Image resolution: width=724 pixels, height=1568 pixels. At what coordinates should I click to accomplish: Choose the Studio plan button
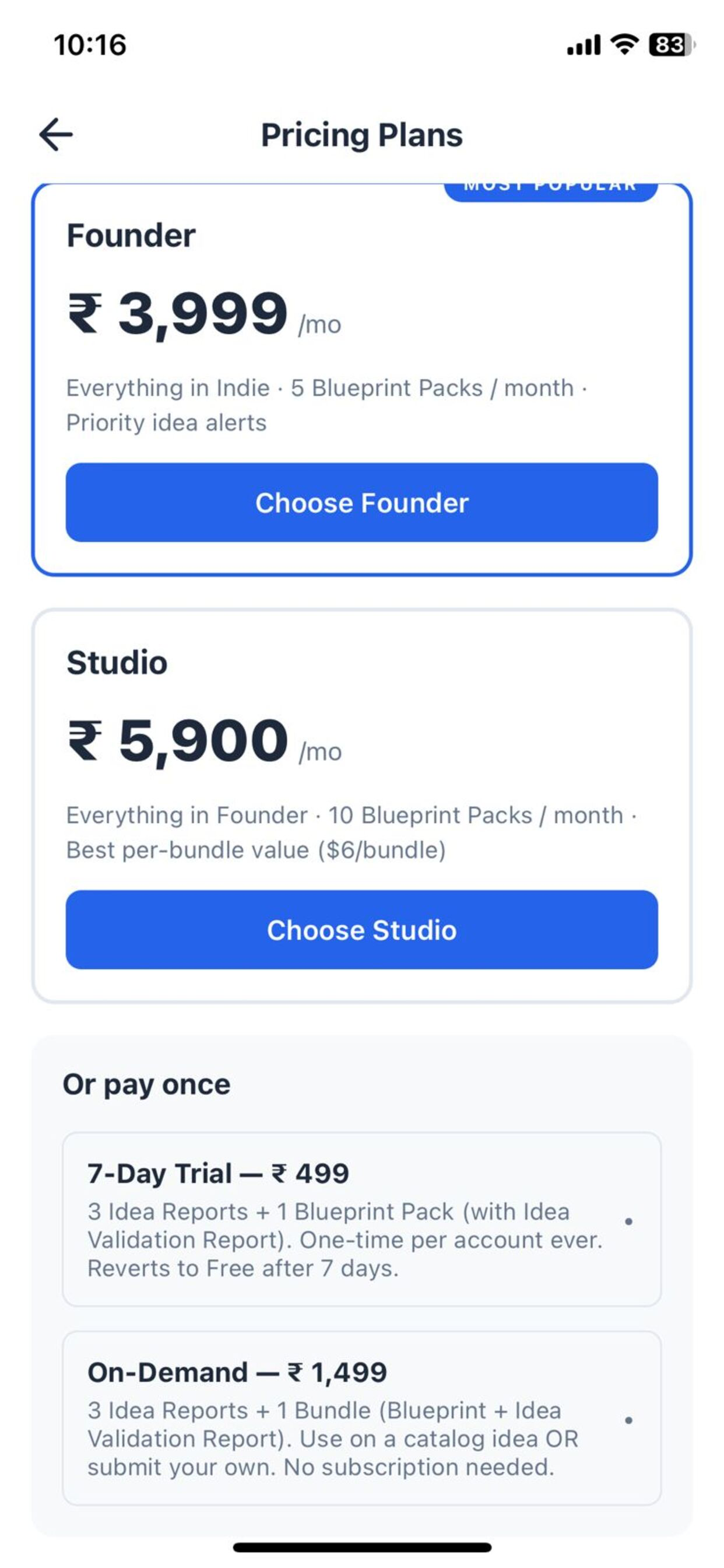(x=362, y=929)
